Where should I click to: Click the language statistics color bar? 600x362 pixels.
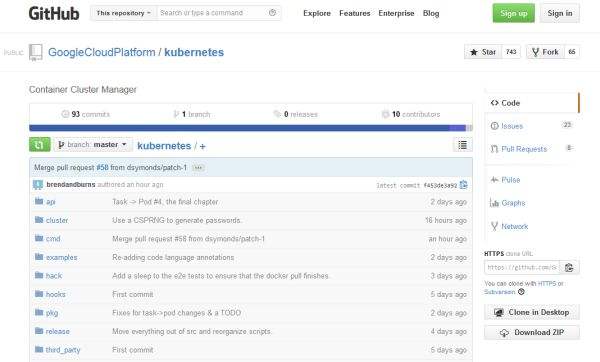pos(251,128)
